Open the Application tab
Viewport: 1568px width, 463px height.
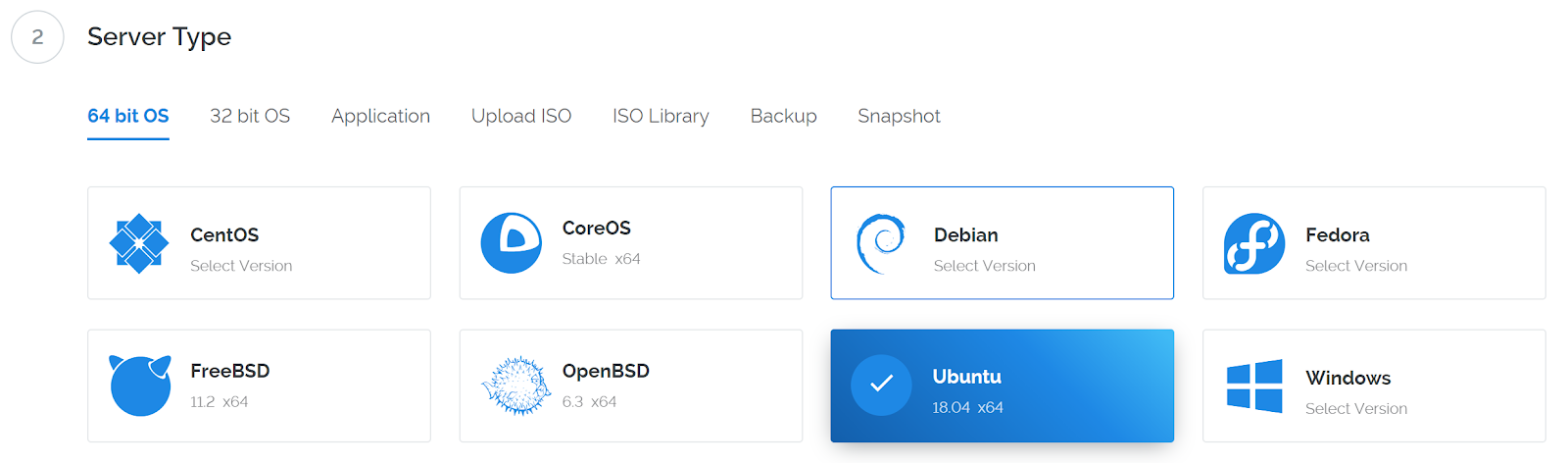(x=380, y=116)
